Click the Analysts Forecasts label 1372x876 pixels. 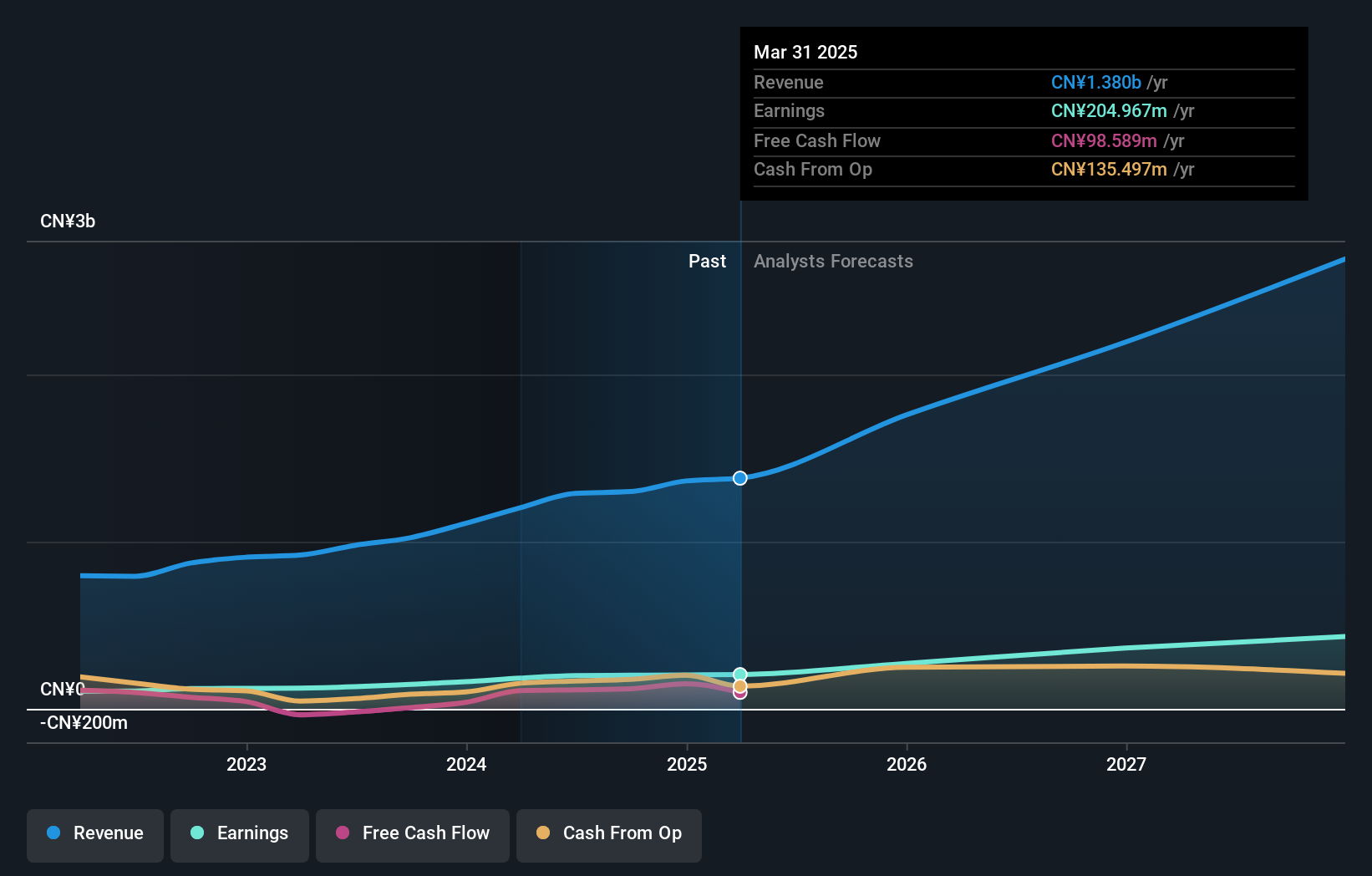(x=833, y=262)
